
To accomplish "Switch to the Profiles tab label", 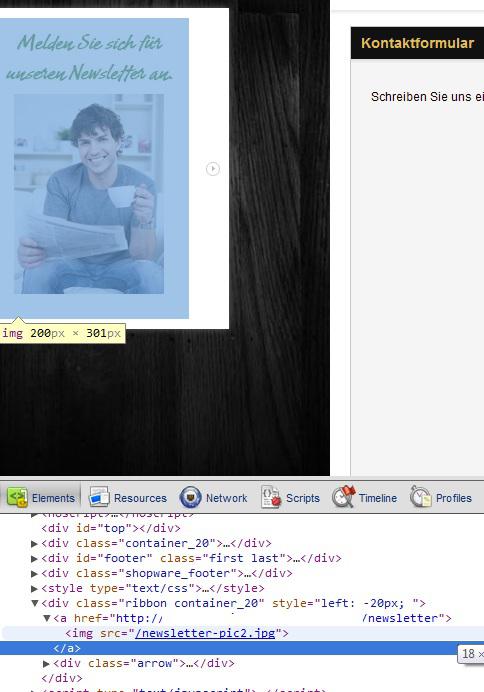I will tap(454, 498).
